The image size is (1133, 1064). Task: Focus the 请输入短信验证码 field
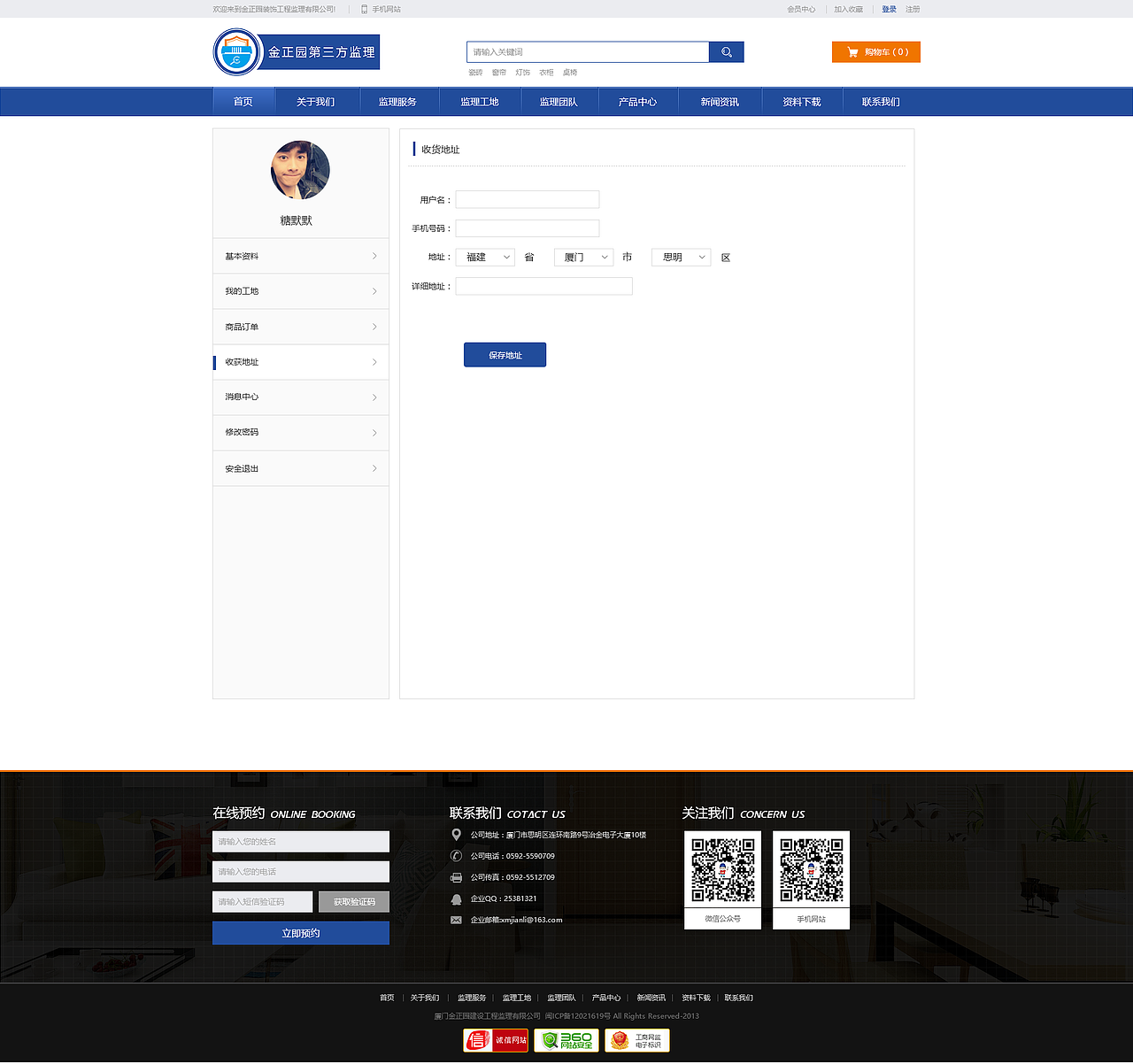[263, 902]
